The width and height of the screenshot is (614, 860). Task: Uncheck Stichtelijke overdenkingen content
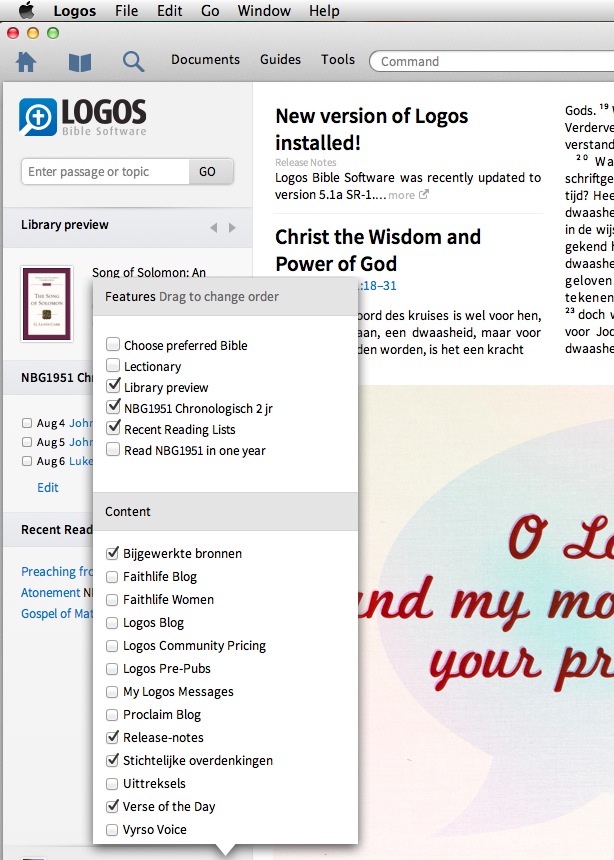point(112,760)
